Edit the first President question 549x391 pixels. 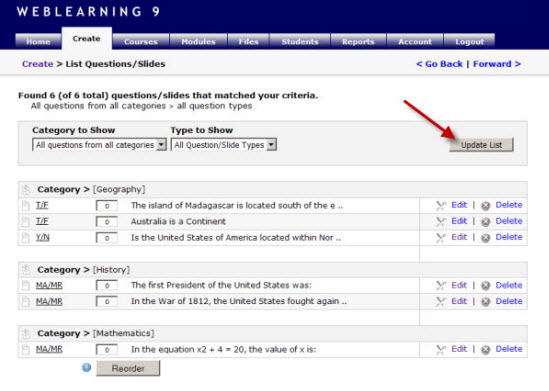tap(459, 285)
